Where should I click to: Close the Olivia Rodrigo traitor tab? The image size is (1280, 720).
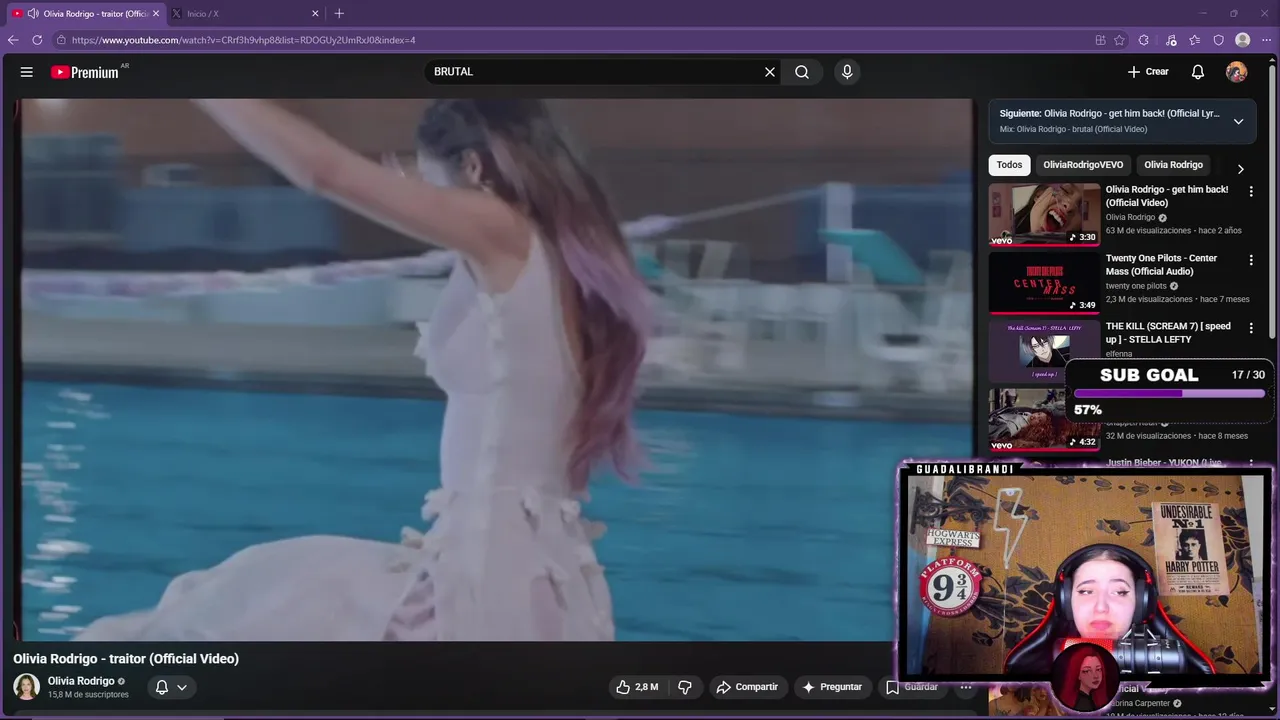[x=156, y=14]
